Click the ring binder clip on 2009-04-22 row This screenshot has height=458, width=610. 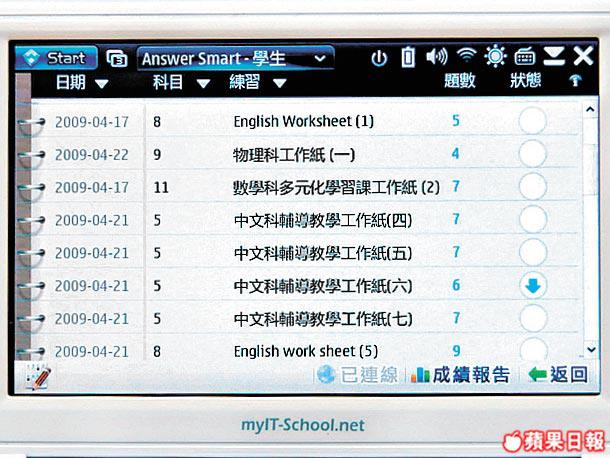31,156
